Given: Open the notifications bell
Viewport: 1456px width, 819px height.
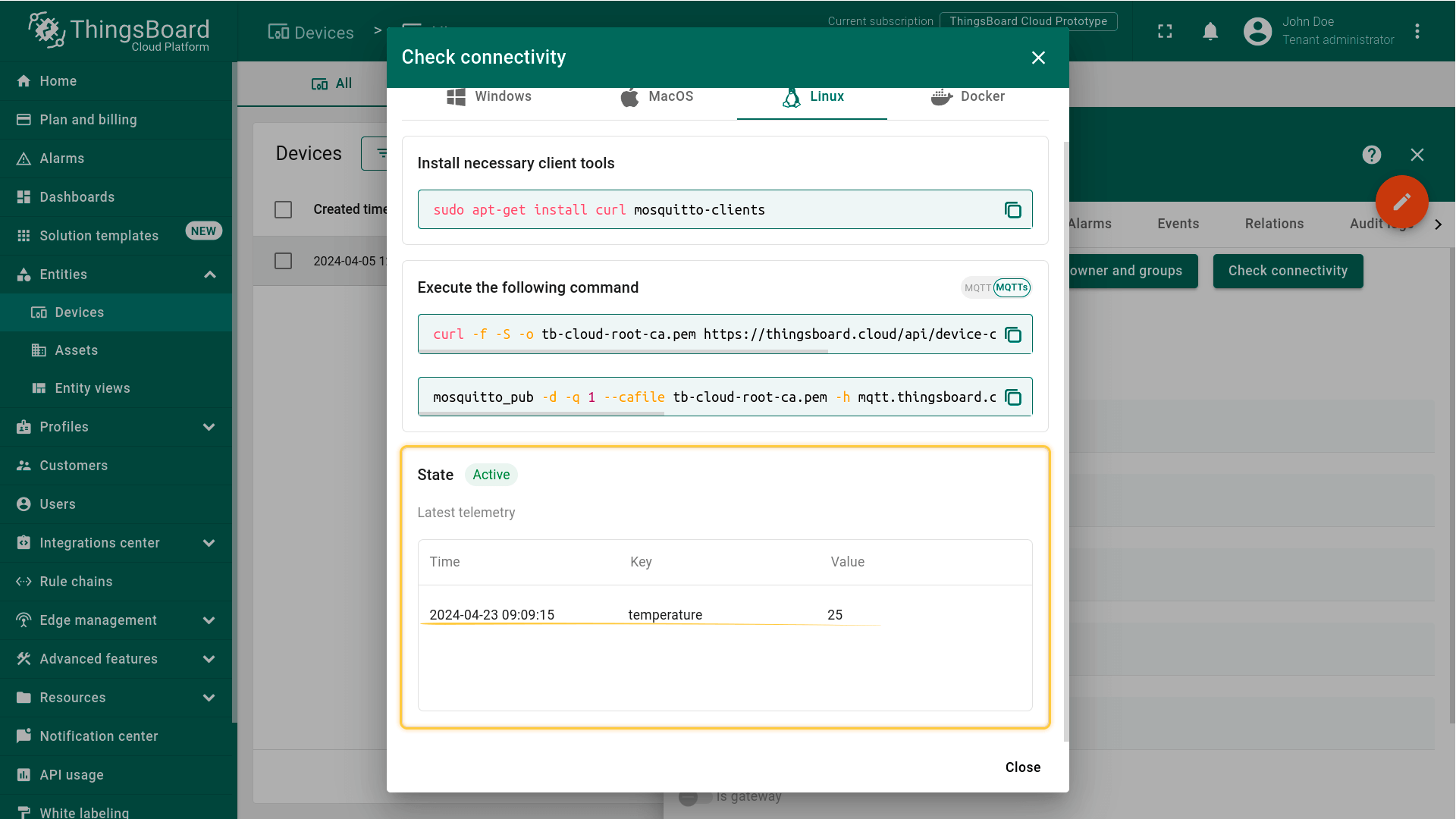Looking at the screenshot, I should pos(1210,31).
